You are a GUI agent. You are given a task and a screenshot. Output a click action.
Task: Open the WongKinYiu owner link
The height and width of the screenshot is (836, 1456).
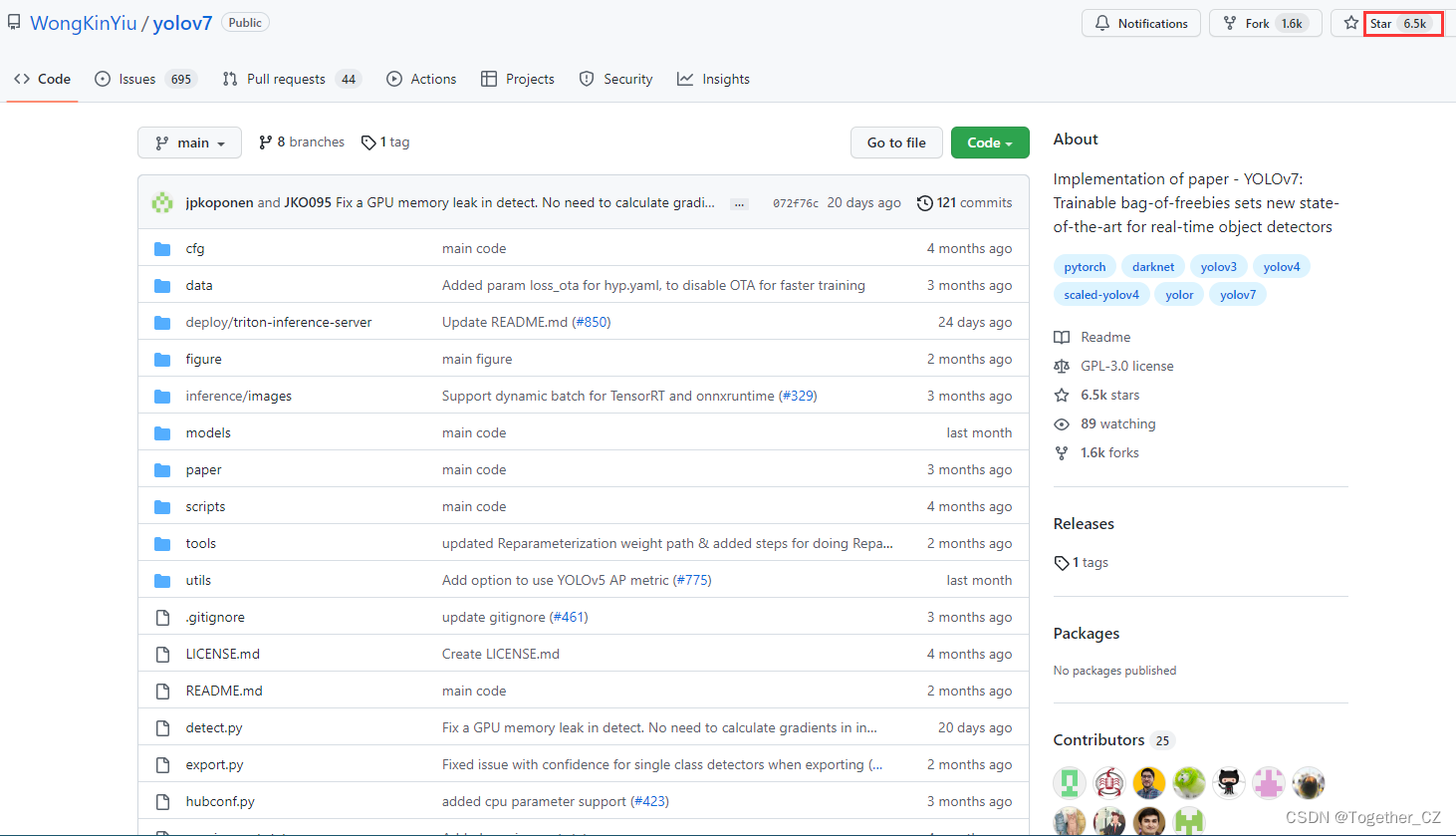pyautogui.click(x=84, y=23)
